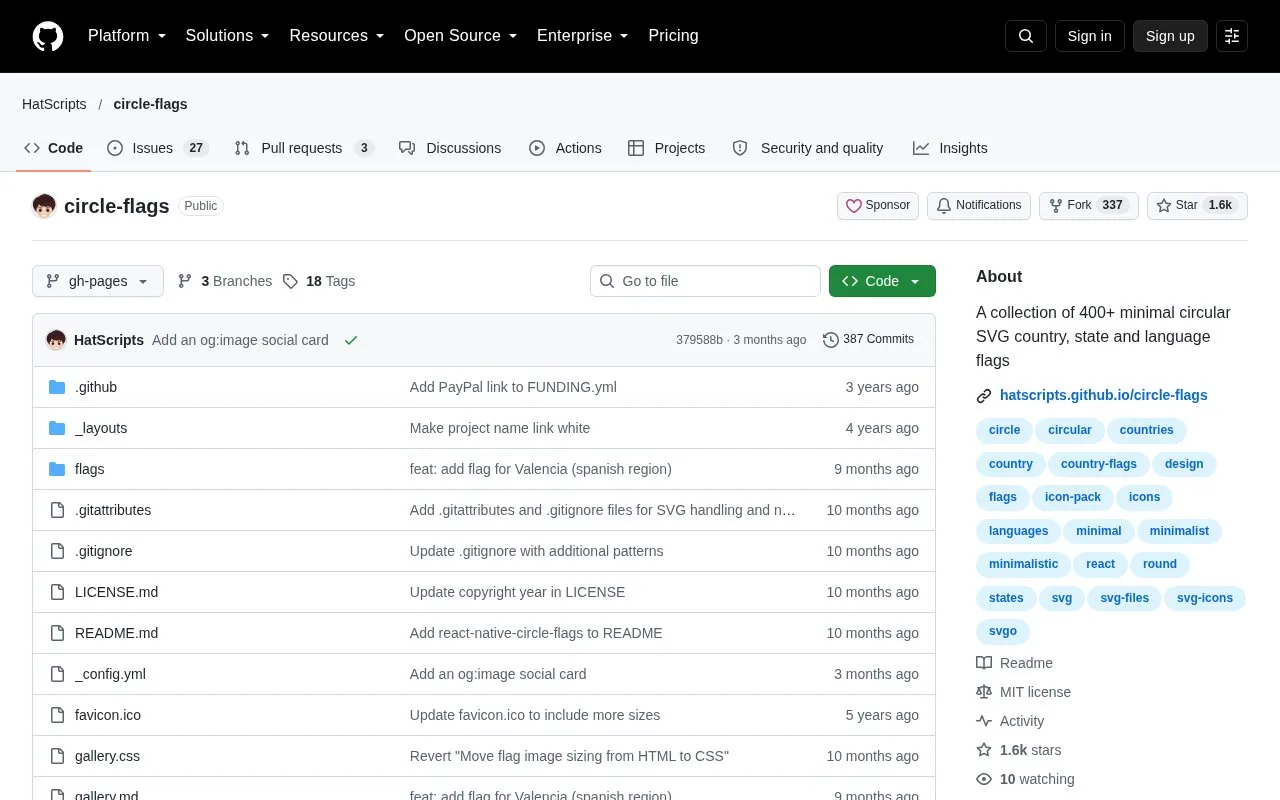Click the commit author avatar thumbnail
The height and width of the screenshot is (800, 1280).
click(x=56, y=340)
